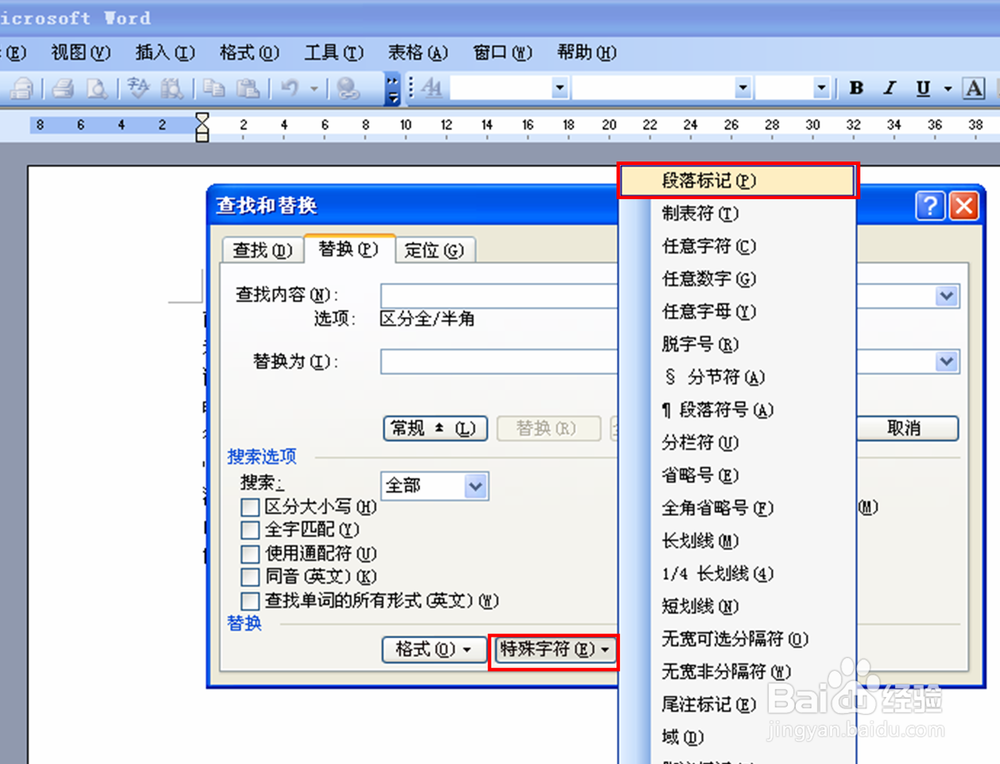This screenshot has height=764, width=1000.
Task: Switch to the 查找 tab
Action: click(261, 250)
